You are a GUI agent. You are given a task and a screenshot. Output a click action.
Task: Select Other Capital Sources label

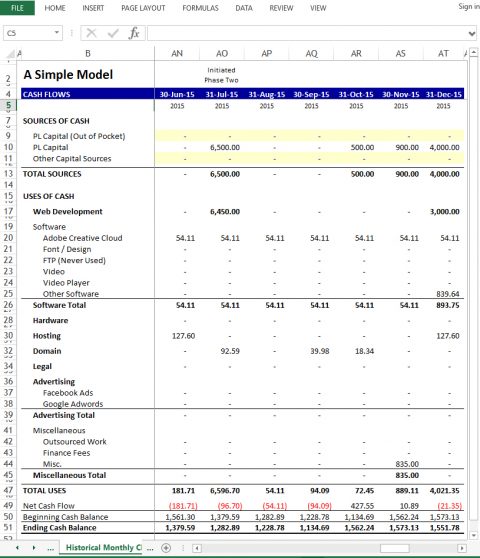[x=72, y=159]
